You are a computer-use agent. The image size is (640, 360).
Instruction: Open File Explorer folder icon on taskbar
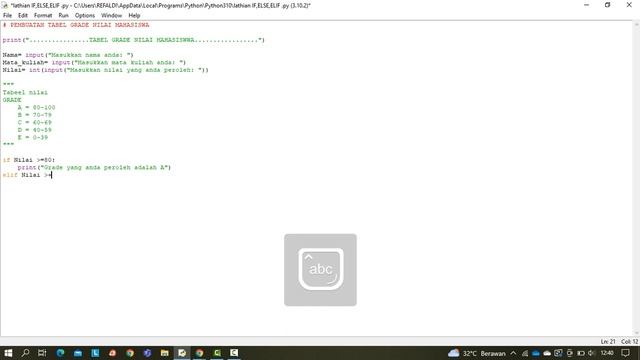coord(164,353)
